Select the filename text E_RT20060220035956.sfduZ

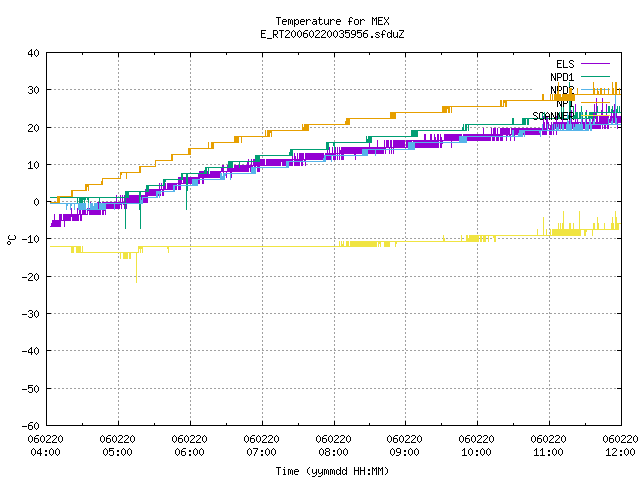tap(332, 34)
